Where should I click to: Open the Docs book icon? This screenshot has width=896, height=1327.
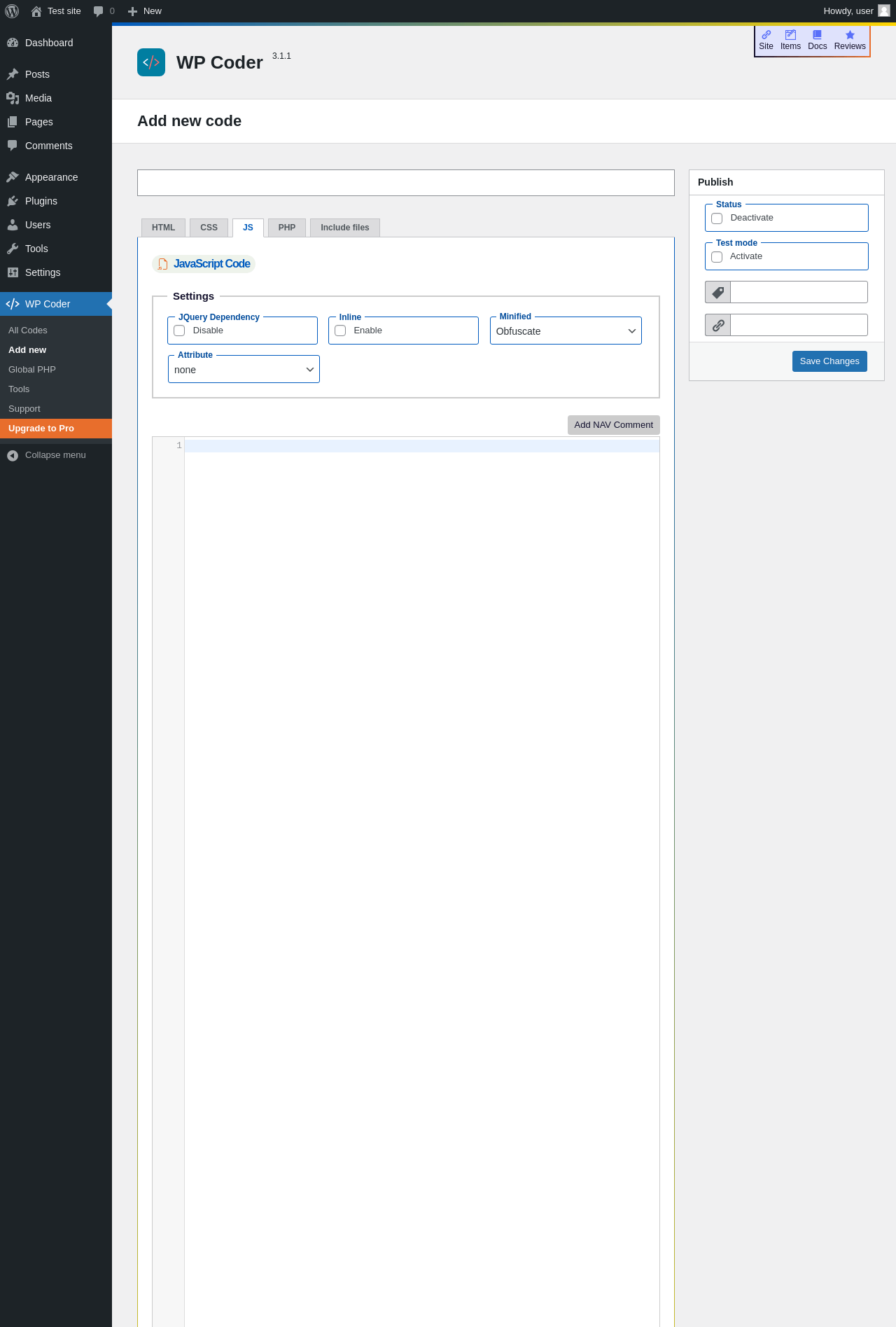click(817, 35)
